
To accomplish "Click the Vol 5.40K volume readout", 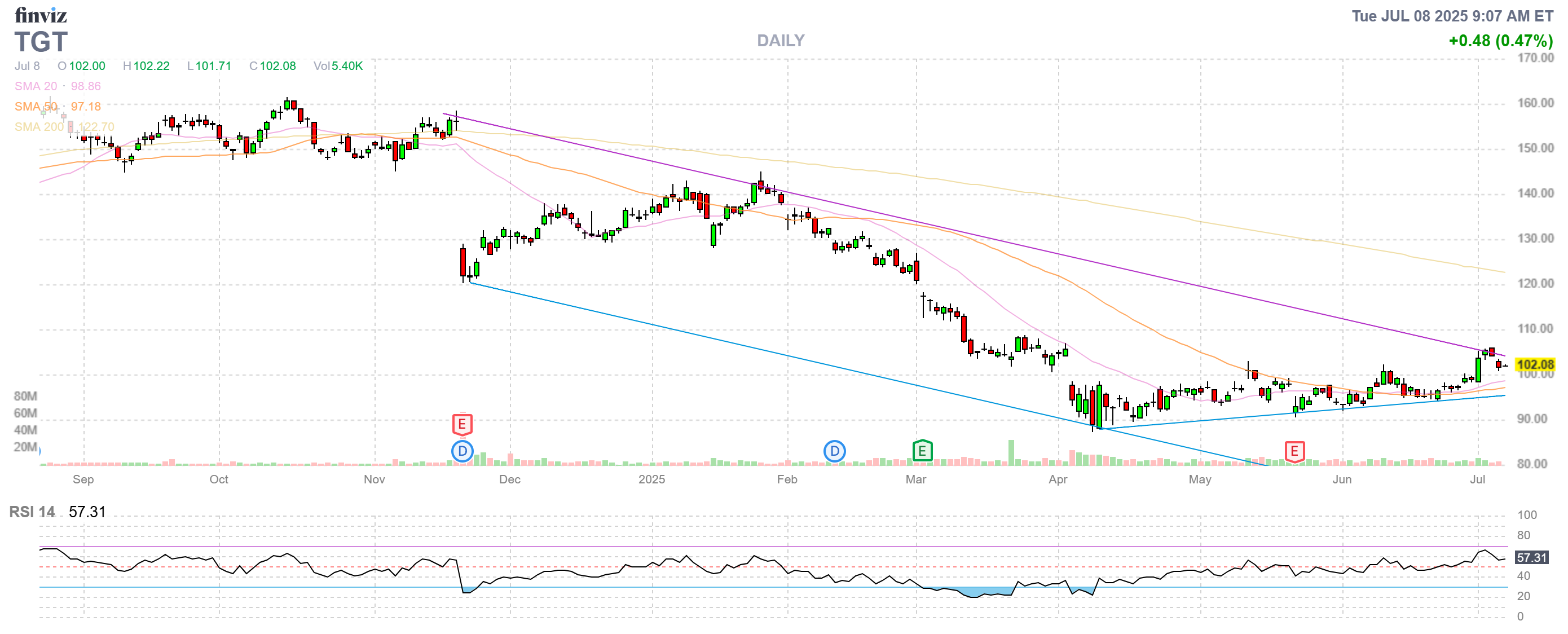I will (338, 65).
